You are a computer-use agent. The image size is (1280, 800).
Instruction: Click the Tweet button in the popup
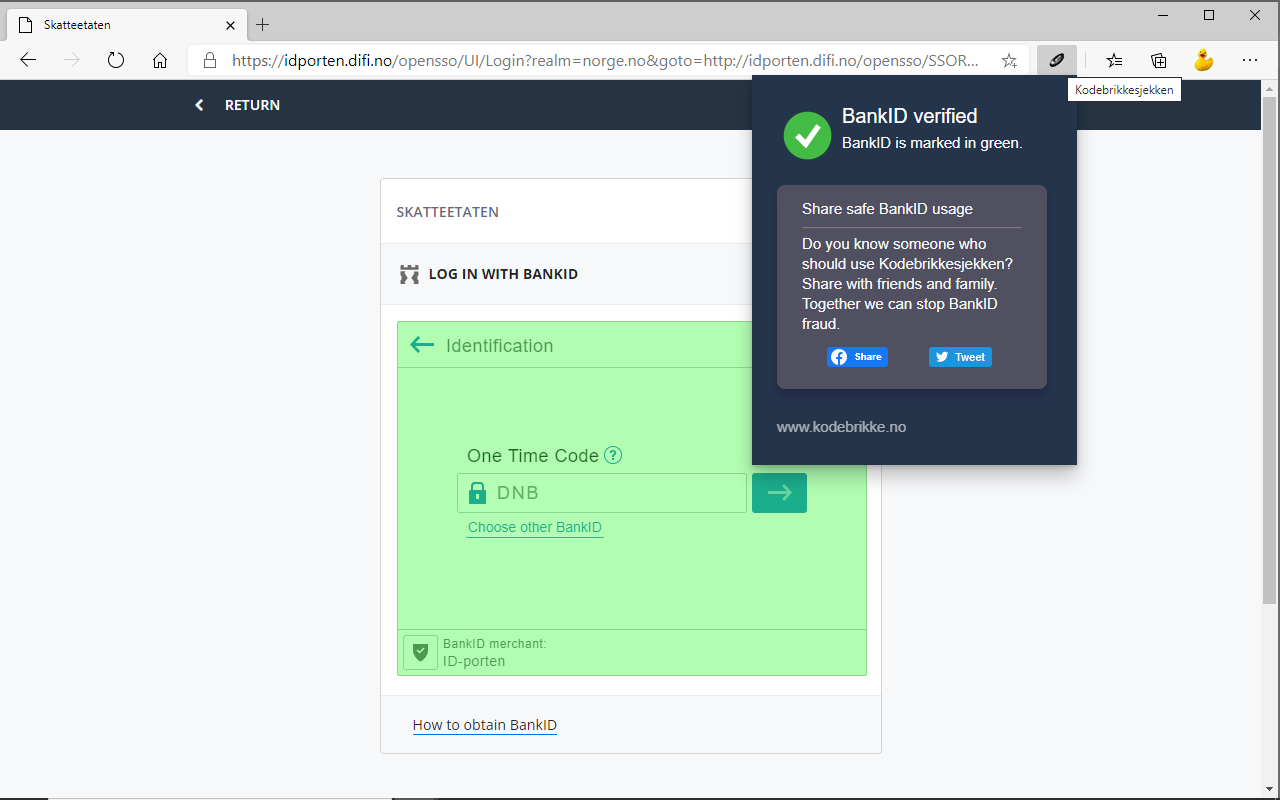click(960, 357)
